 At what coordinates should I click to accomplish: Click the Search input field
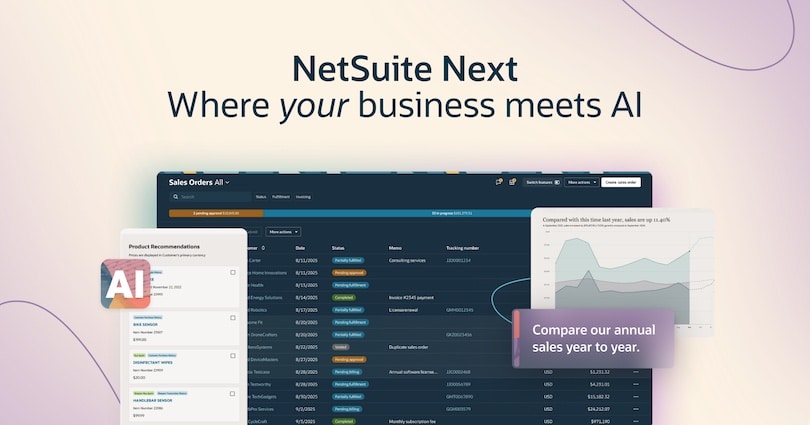(211, 197)
